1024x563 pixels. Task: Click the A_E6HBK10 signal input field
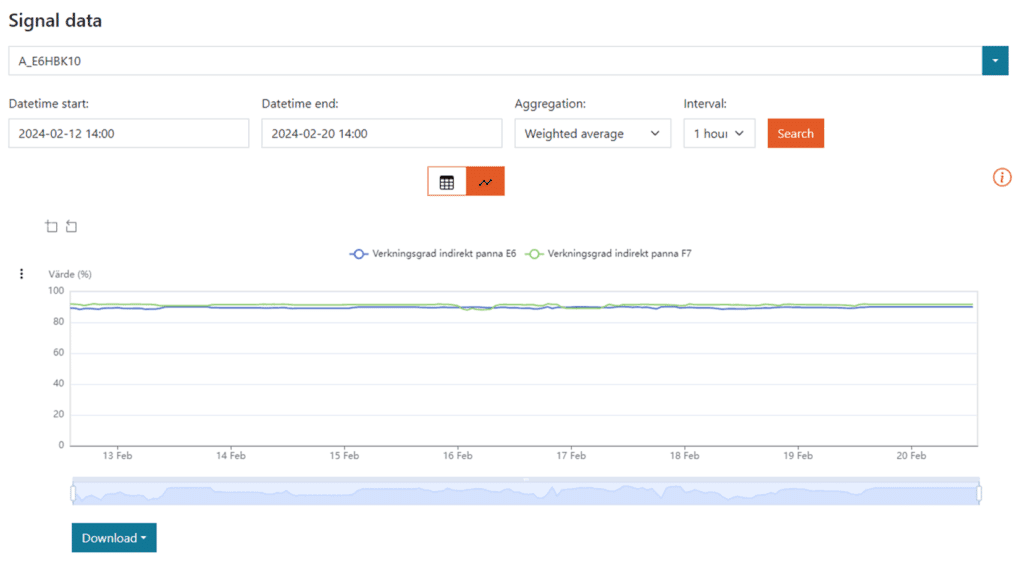coord(495,61)
